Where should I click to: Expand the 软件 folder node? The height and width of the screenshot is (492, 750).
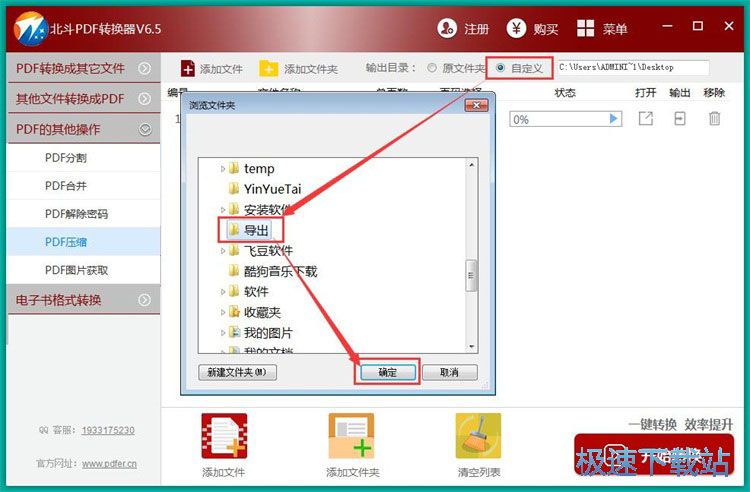222,292
